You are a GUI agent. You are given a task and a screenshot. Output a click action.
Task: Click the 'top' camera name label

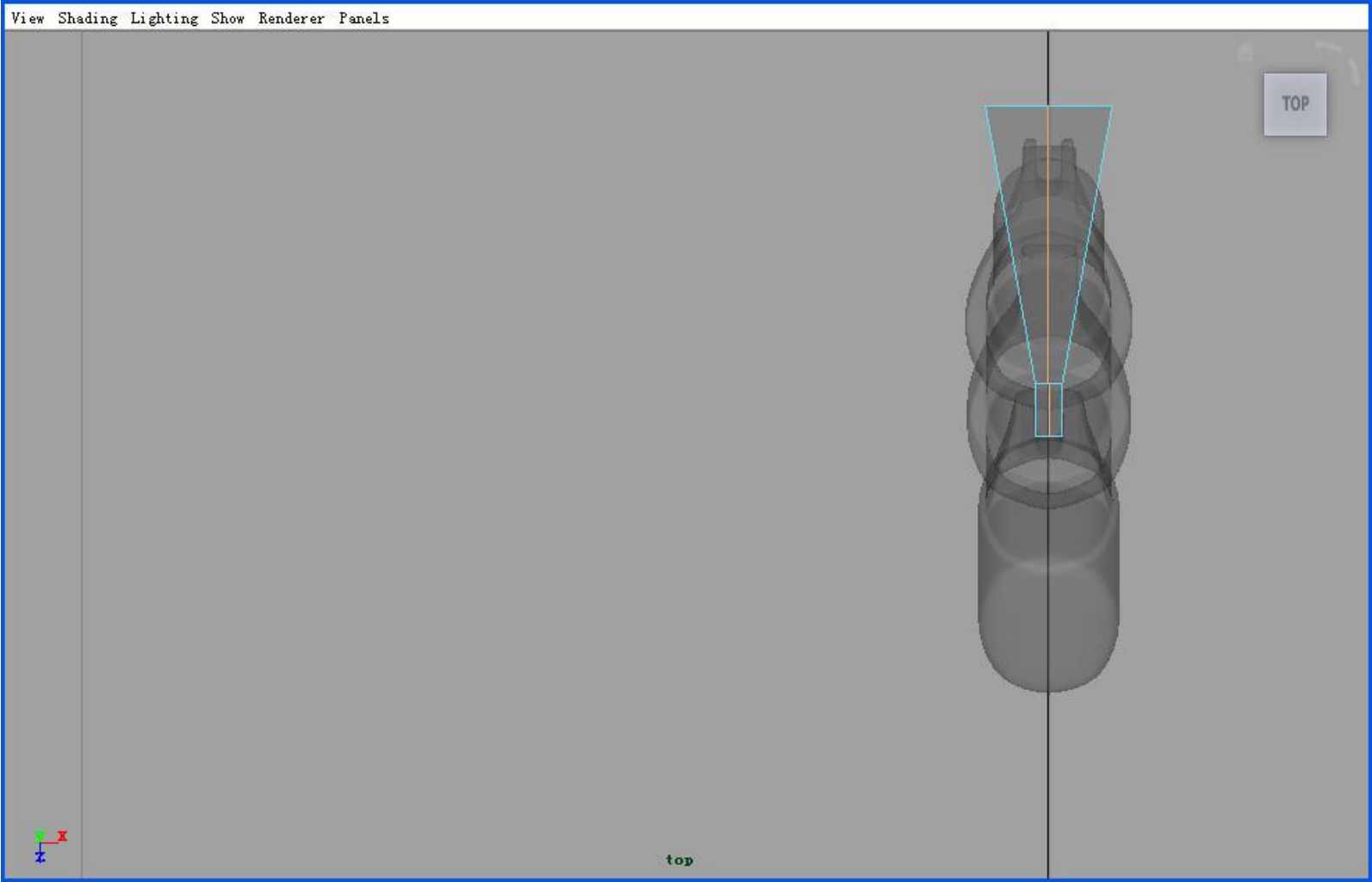tap(679, 860)
